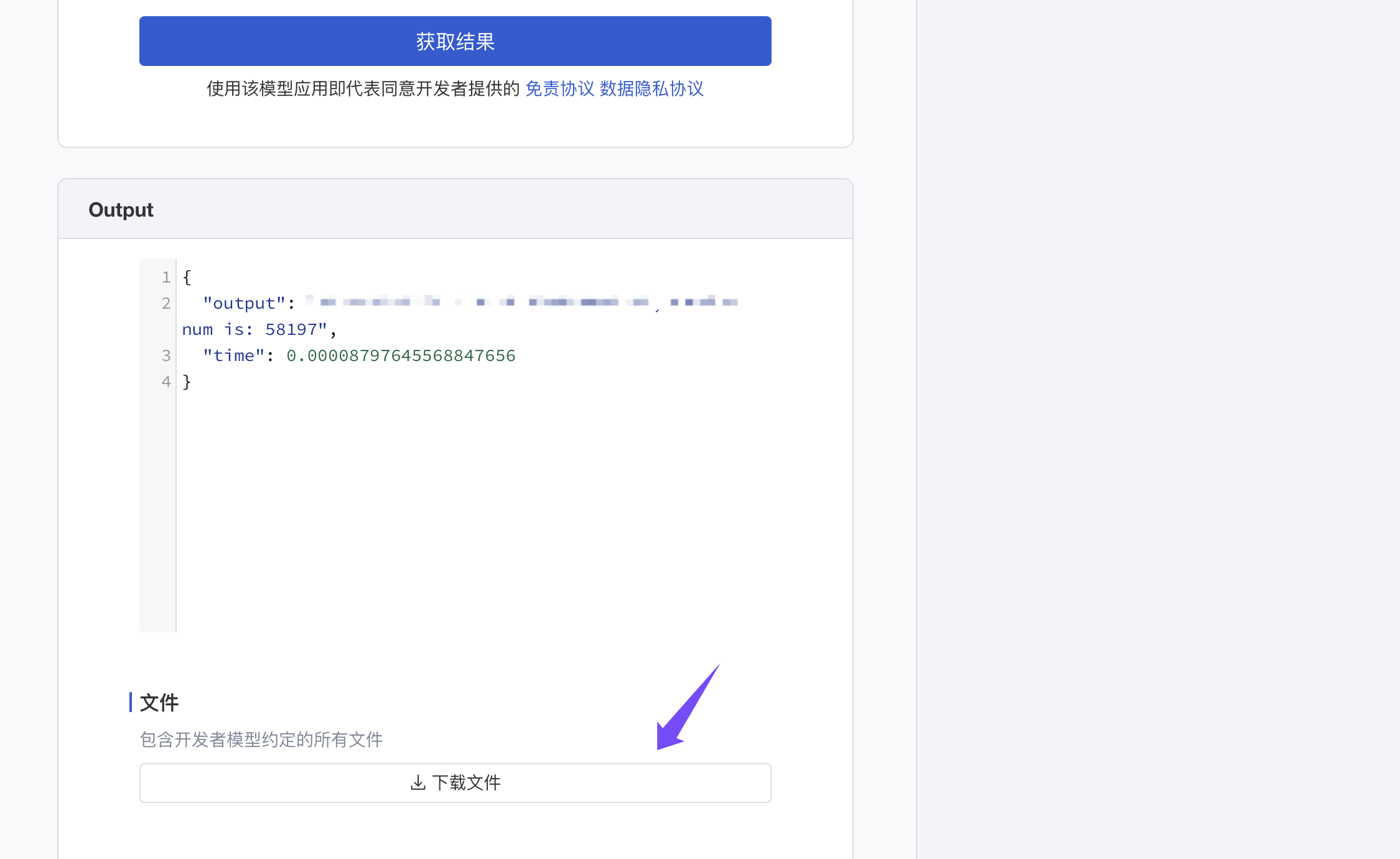This screenshot has height=859, width=1400.
Task: Place cursor on the "output" key
Action: 244,303
